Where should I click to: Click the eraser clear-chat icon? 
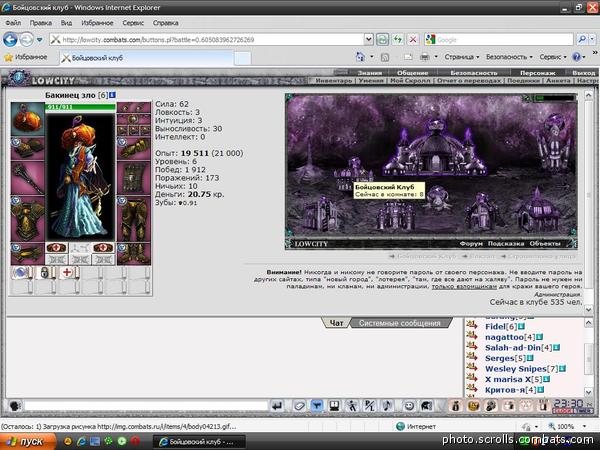[299, 406]
